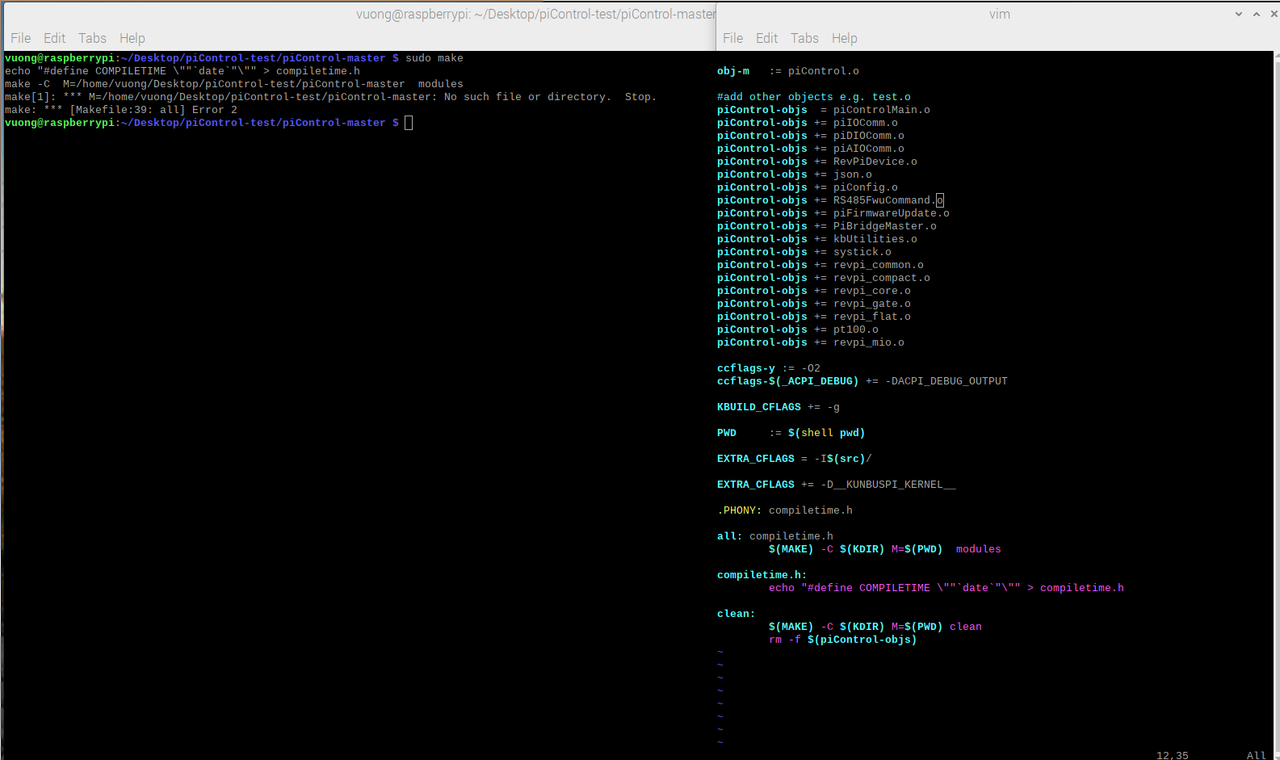1280x760 pixels.
Task: Open Help menu in the vim window
Action: tap(844, 38)
